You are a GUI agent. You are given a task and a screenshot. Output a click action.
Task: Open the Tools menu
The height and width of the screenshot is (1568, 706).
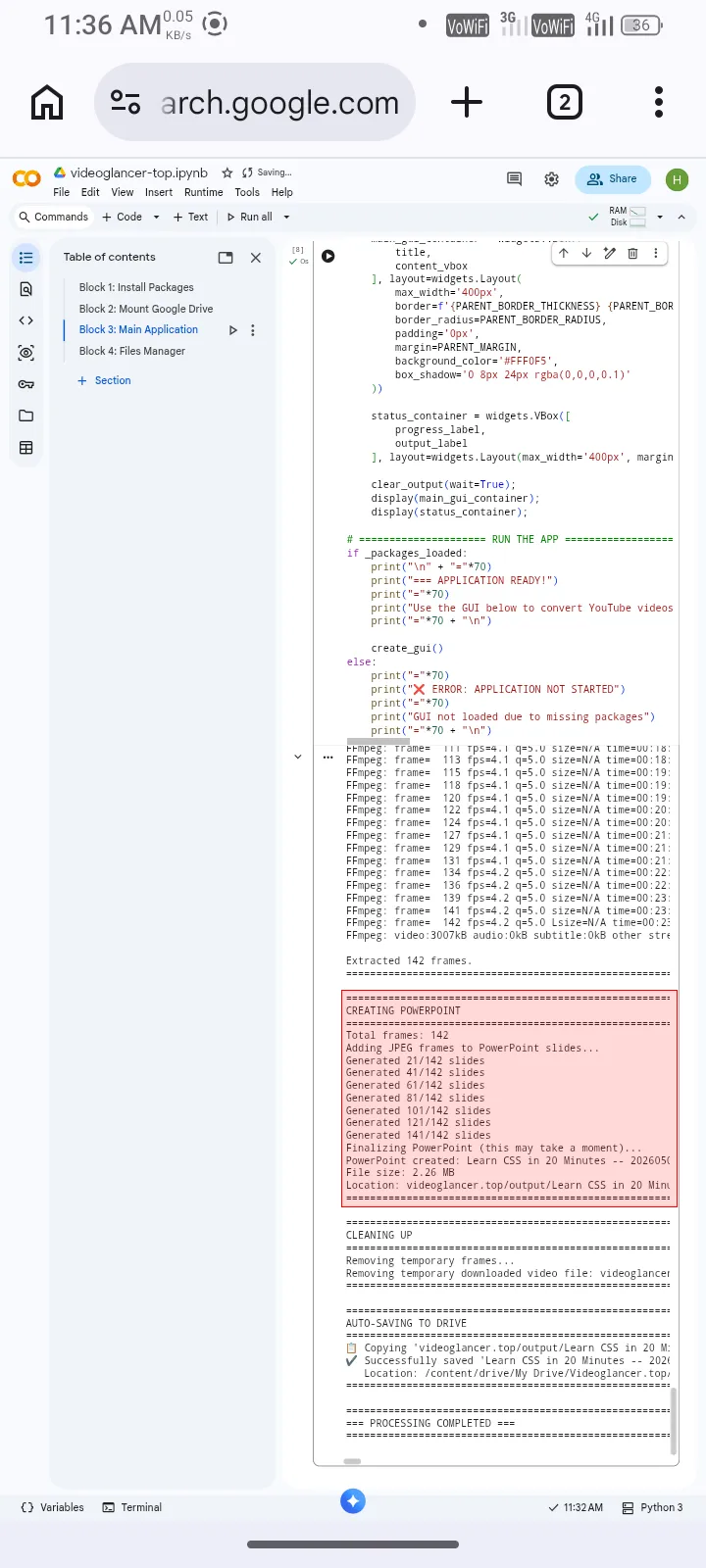coord(247,192)
